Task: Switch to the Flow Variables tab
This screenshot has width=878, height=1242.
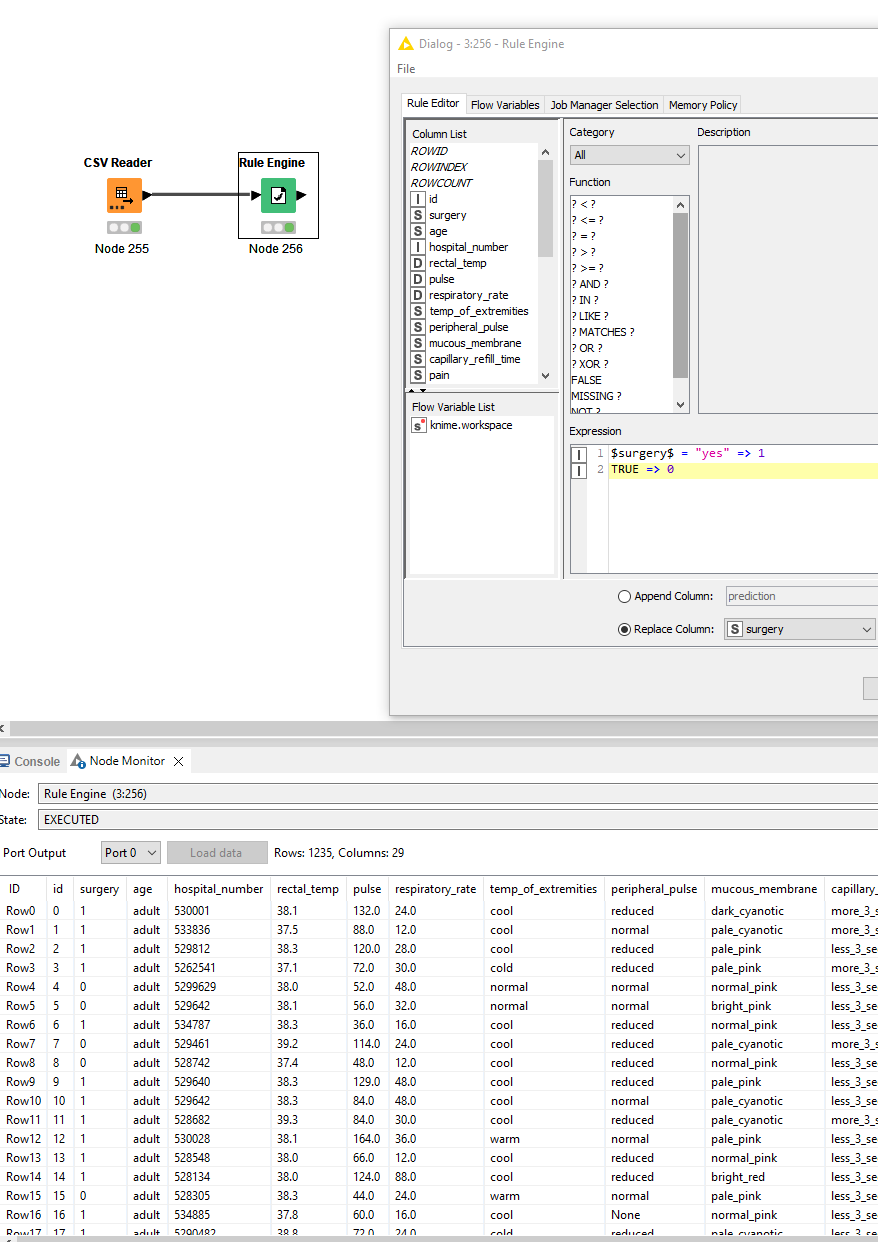Action: [x=505, y=105]
